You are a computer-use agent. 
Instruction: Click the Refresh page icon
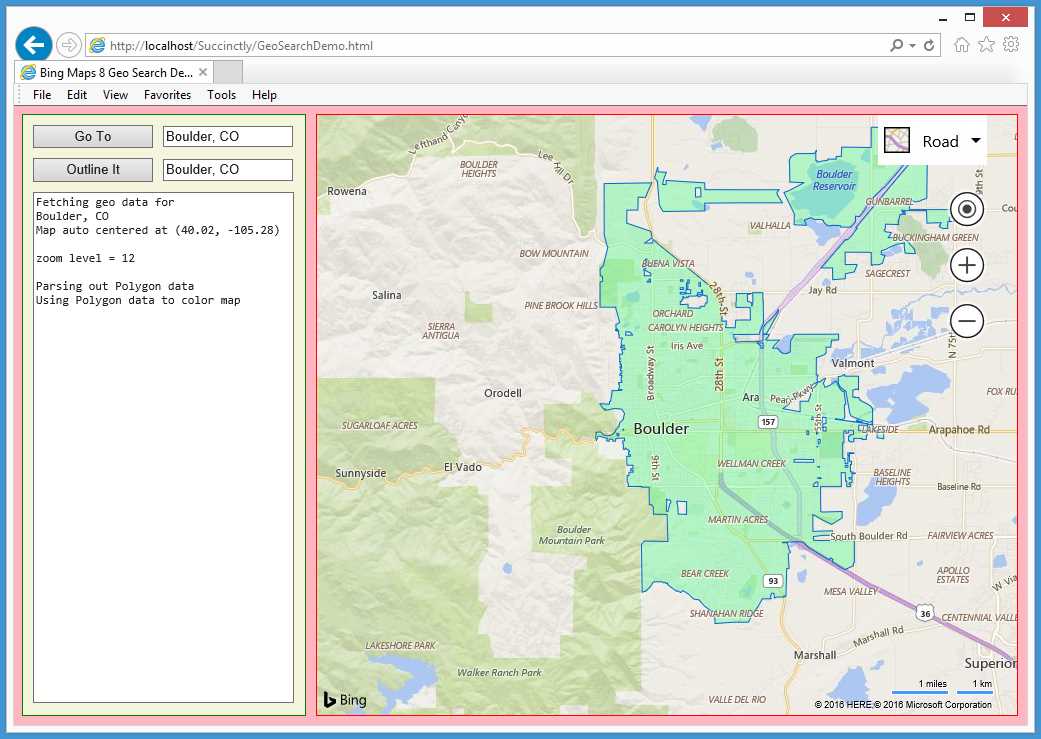(929, 45)
